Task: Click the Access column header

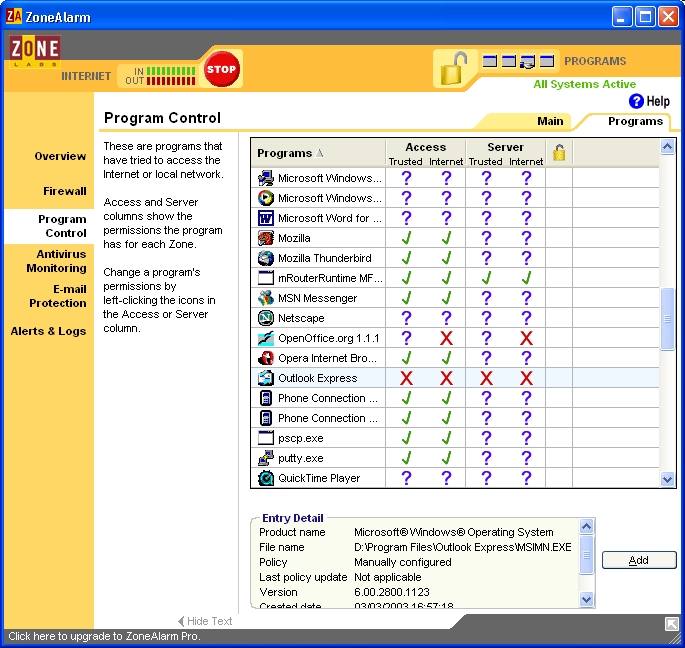Action: click(426, 147)
